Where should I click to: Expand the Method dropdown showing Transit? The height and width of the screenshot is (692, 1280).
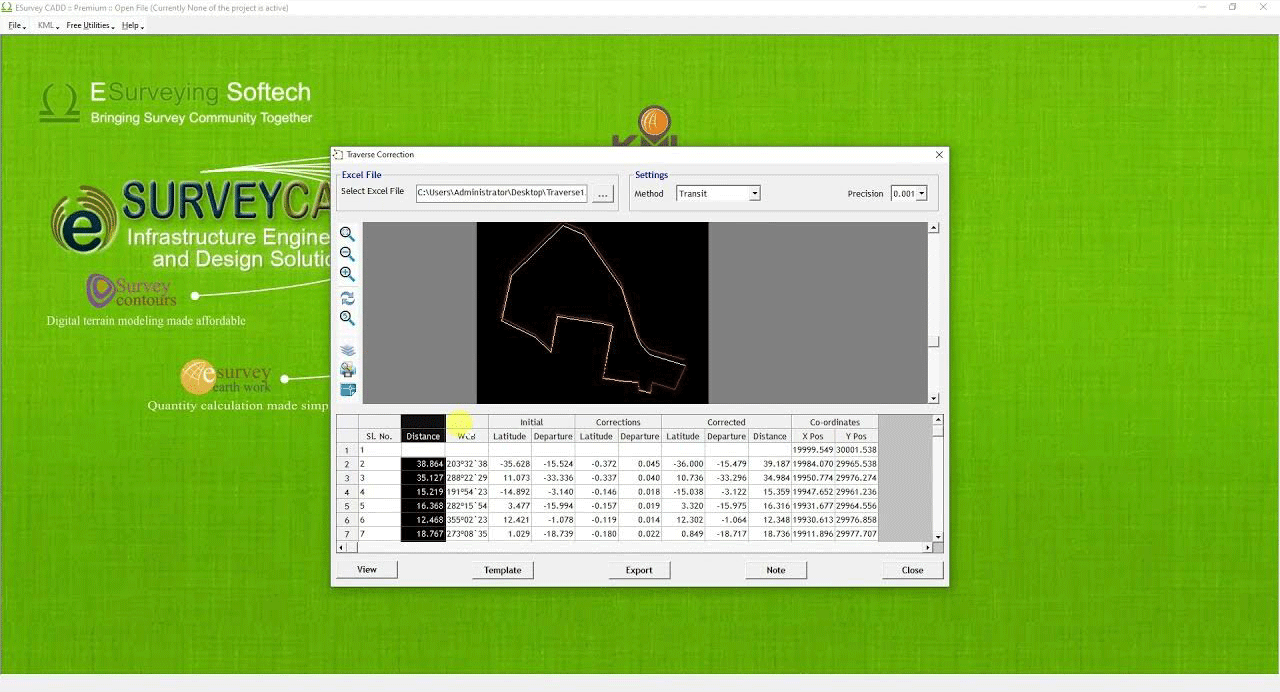(x=754, y=193)
